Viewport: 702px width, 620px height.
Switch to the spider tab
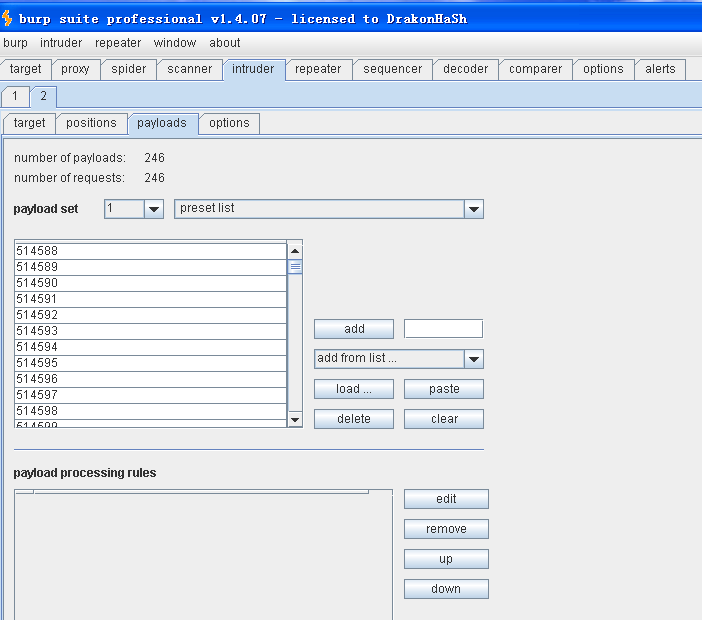pyautogui.click(x=128, y=69)
